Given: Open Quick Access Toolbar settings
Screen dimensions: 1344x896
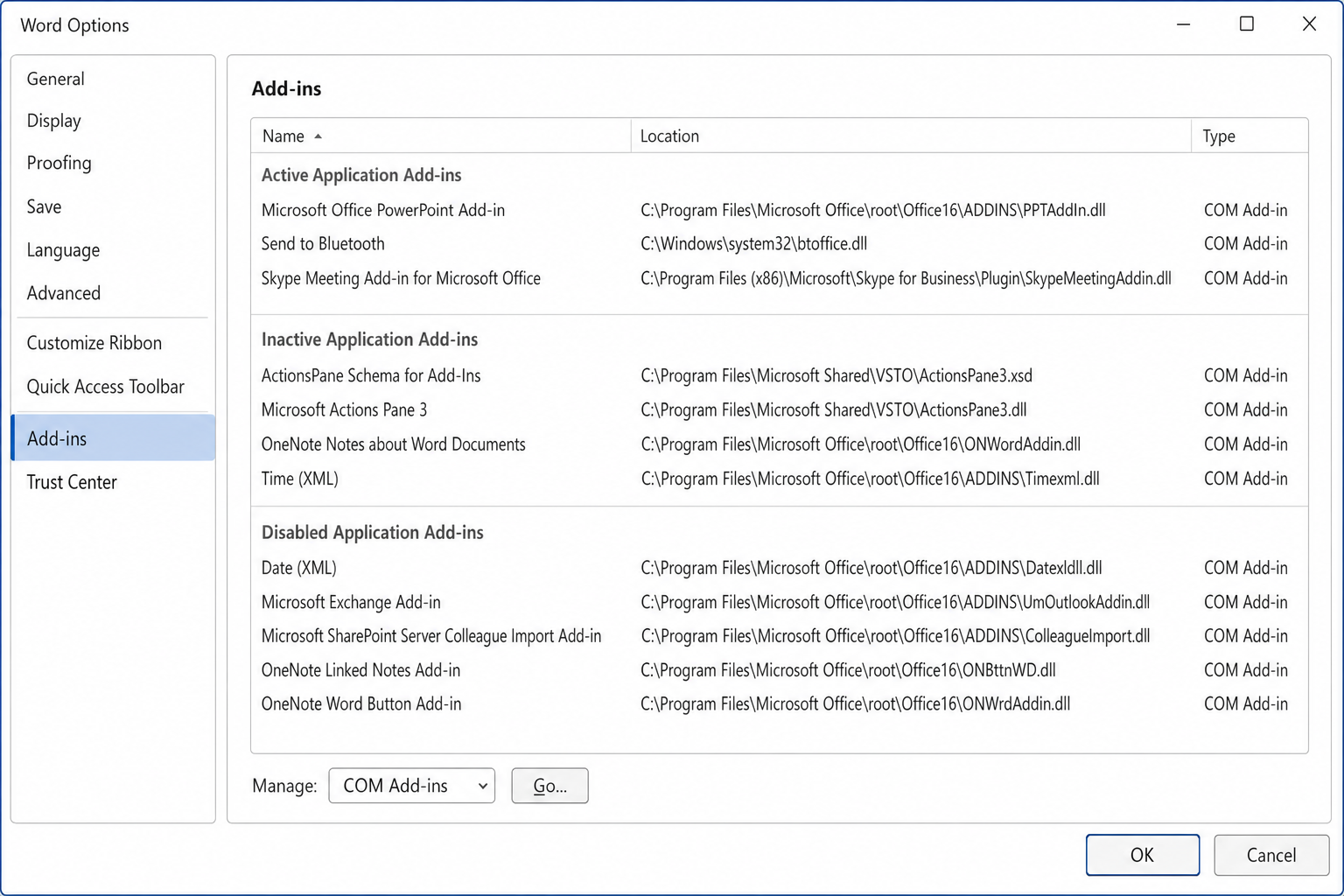Looking at the screenshot, I should click(113, 387).
